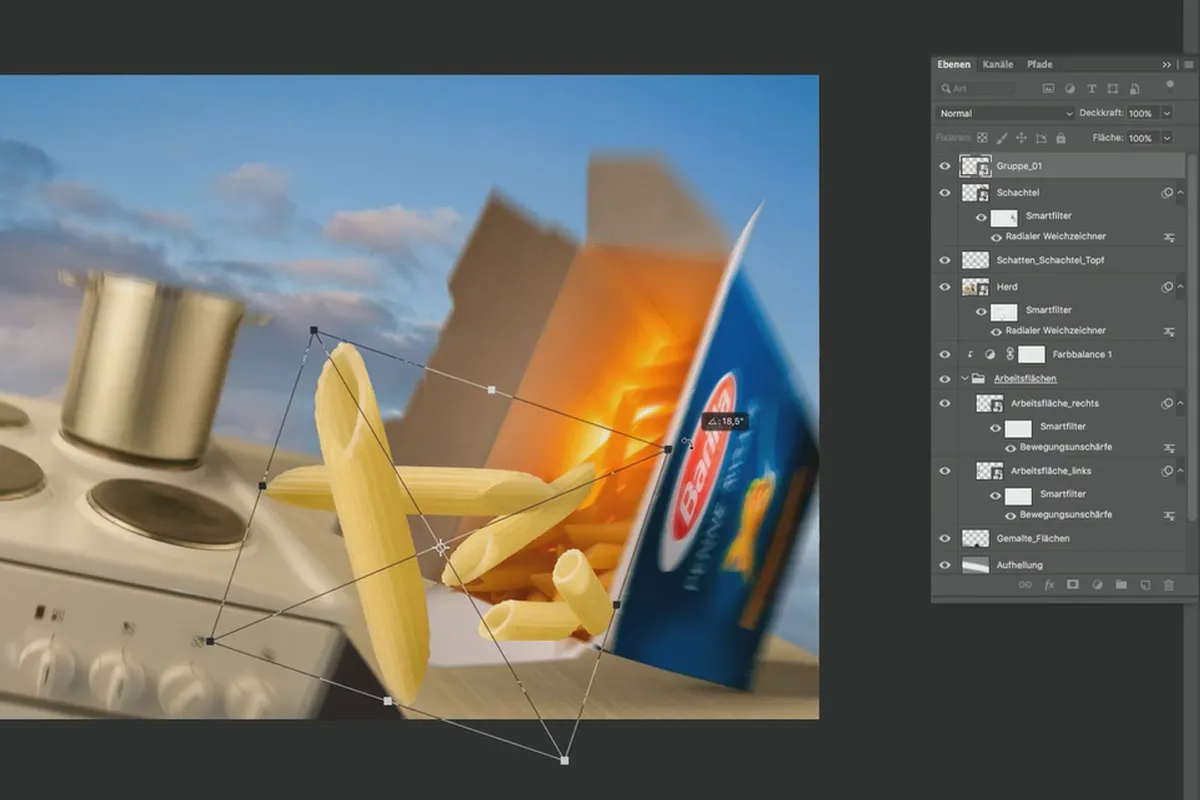Select the Aufhellung layer thumbnail
Viewport: 1200px width, 800px height.
[x=974, y=565]
